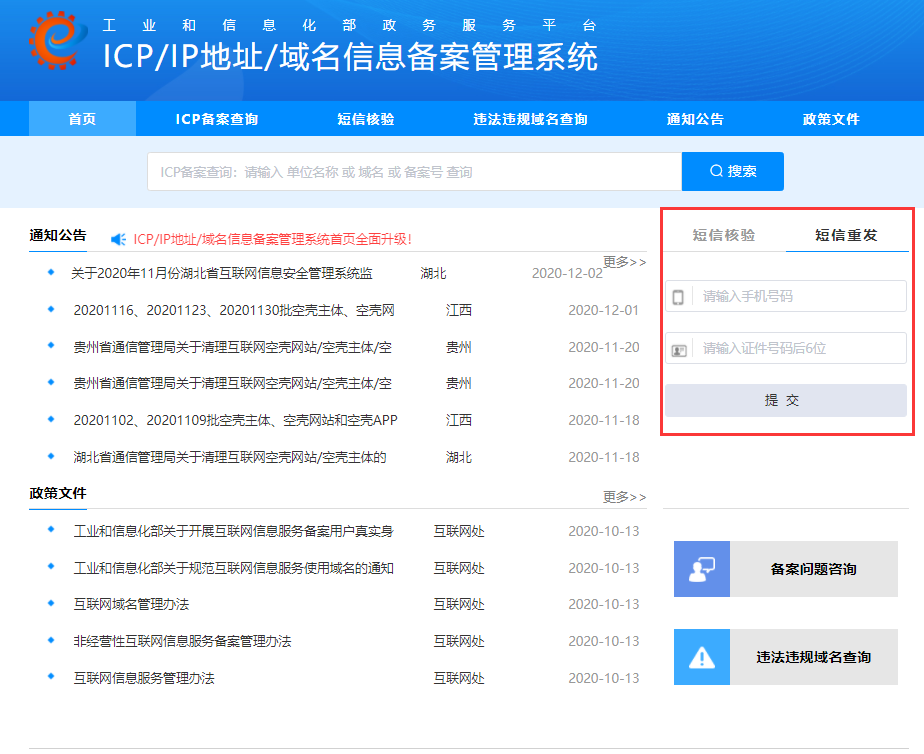Go to 通知公告 in the navigation bar

pos(695,119)
